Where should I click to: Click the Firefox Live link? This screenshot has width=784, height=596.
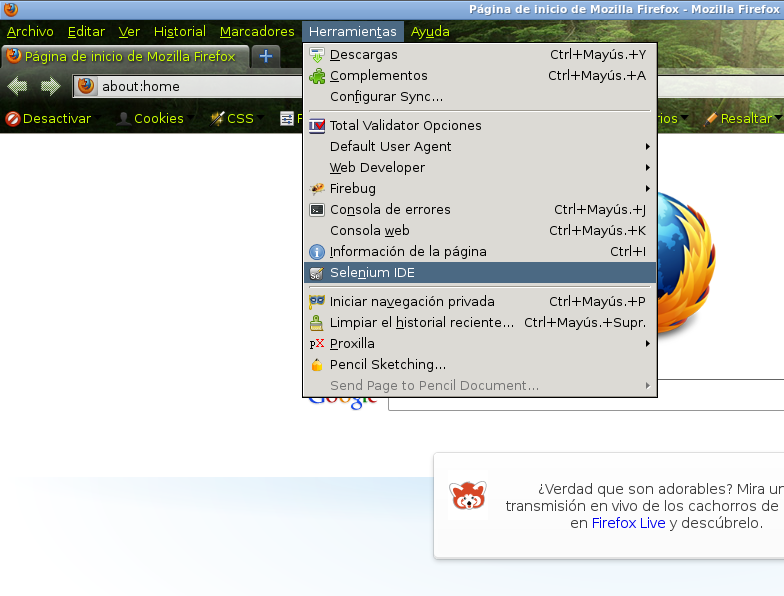(x=628, y=523)
